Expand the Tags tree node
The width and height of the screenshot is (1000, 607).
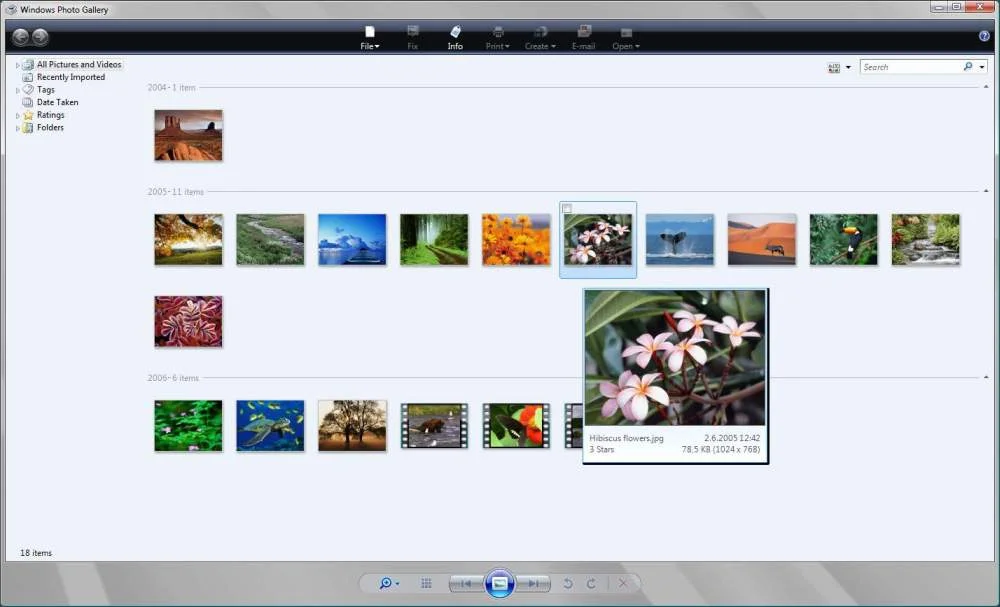(x=18, y=90)
